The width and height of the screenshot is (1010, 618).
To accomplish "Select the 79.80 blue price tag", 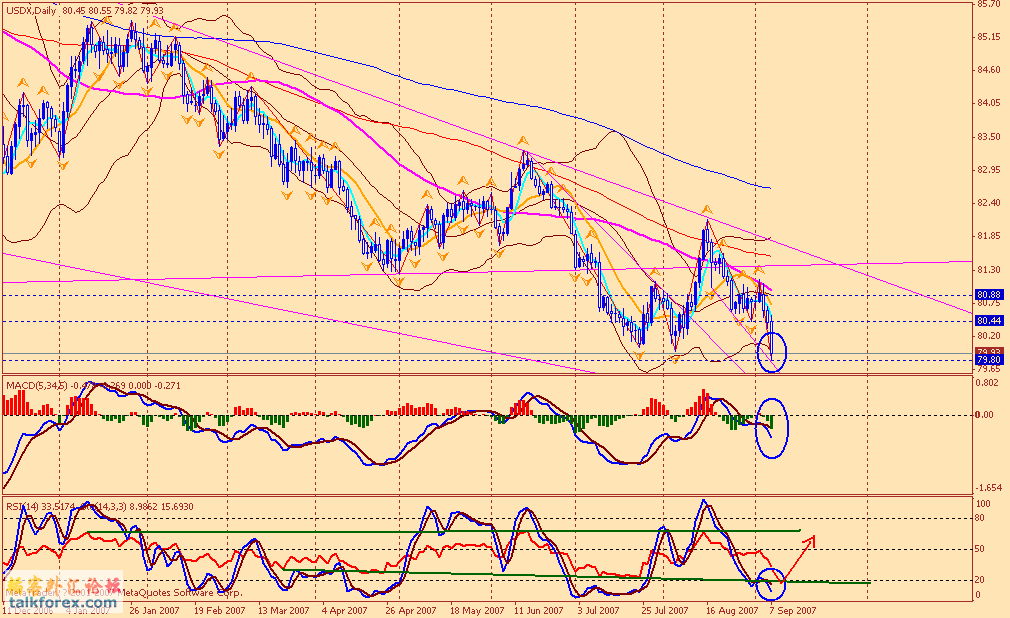I will pos(989,360).
